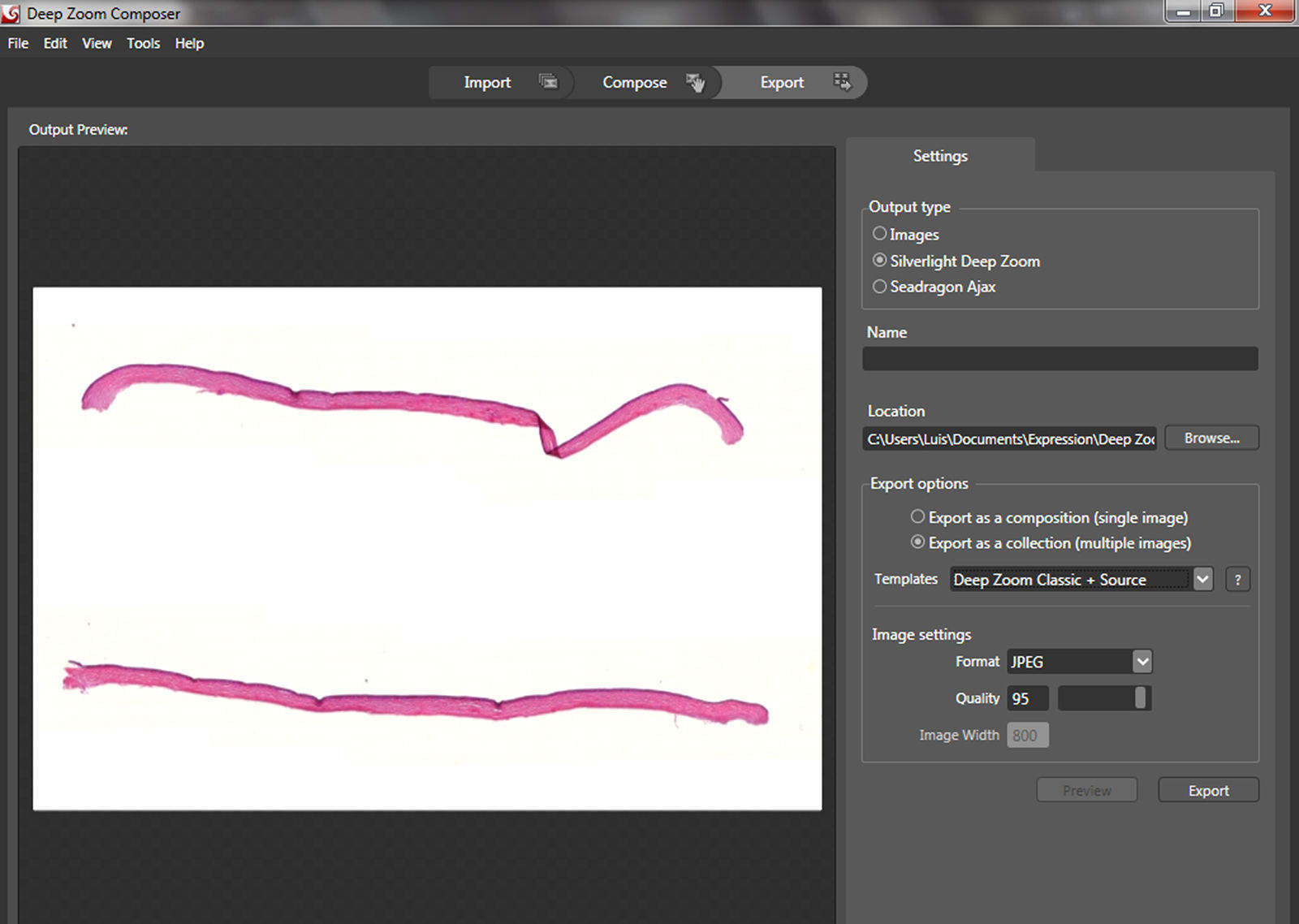Open the File menu
This screenshot has height=924, width=1299.
point(18,43)
